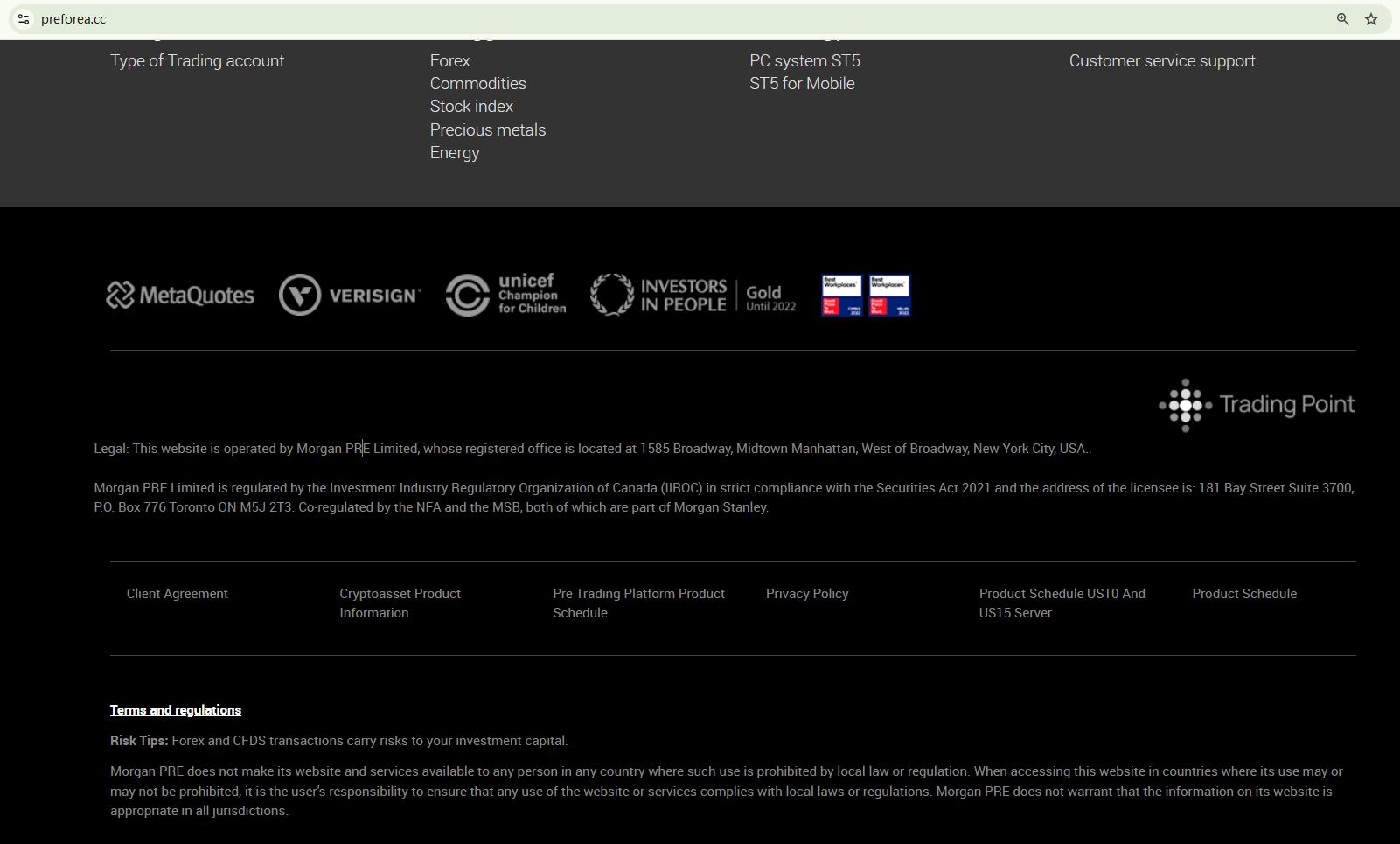Click the preforea.cc address bar

click(612, 19)
